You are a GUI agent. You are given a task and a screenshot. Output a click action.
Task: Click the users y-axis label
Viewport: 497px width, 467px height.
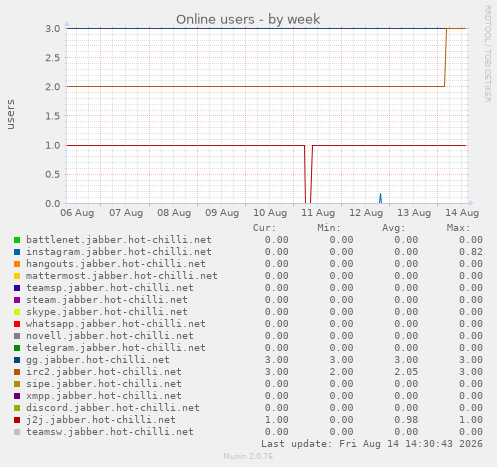(x=10, y=114)
